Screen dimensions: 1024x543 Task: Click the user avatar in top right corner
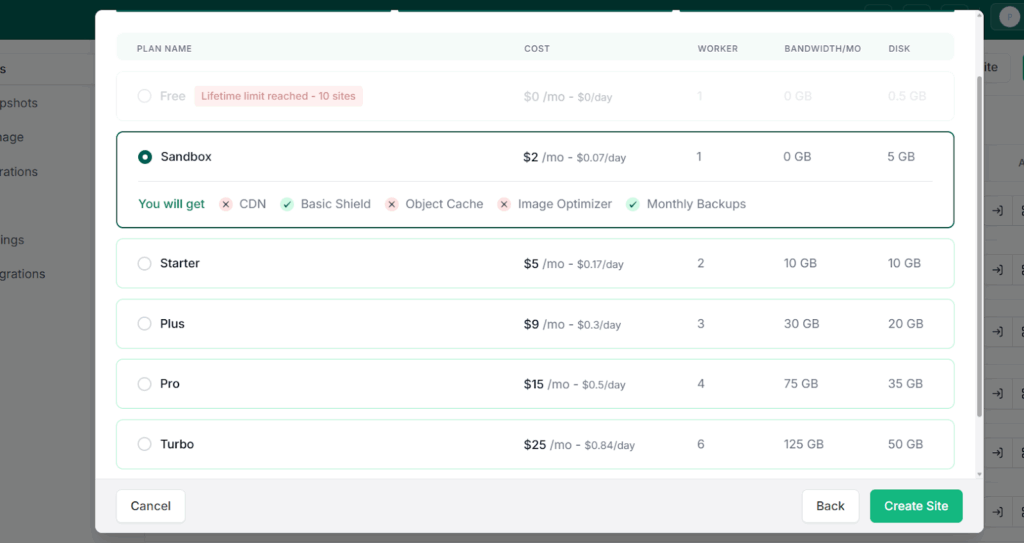pos(1009,17)
